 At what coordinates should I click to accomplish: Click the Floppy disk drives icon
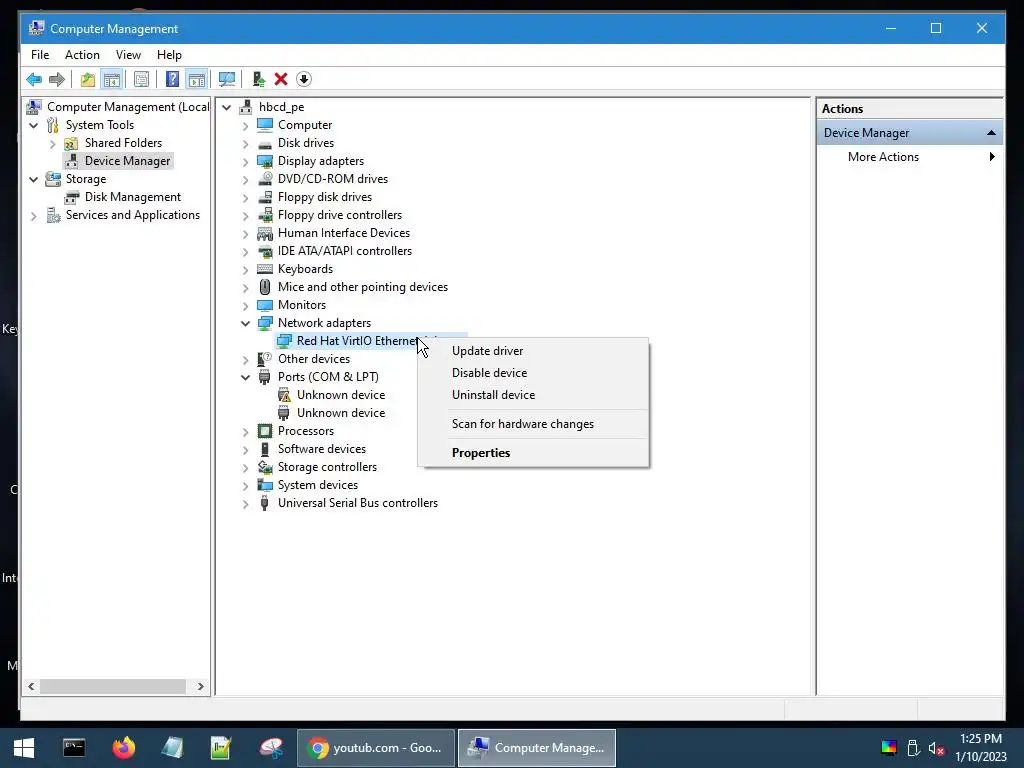(265, 197)
